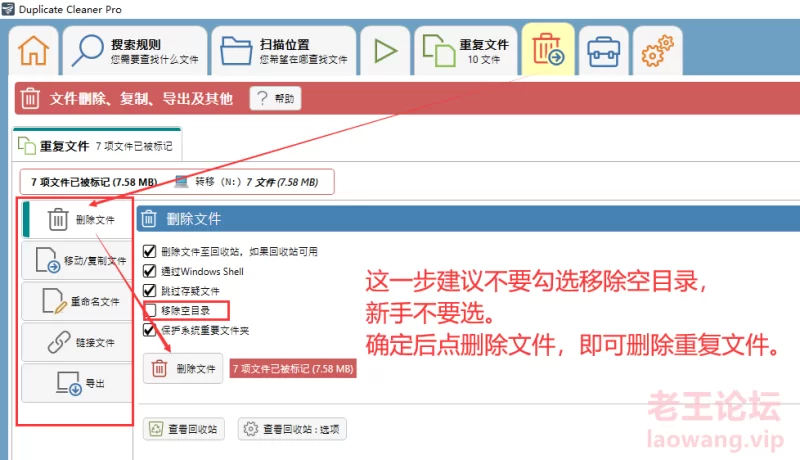Click the 转移 (N:) 7 文件 drive entry

tap(247, 182)
